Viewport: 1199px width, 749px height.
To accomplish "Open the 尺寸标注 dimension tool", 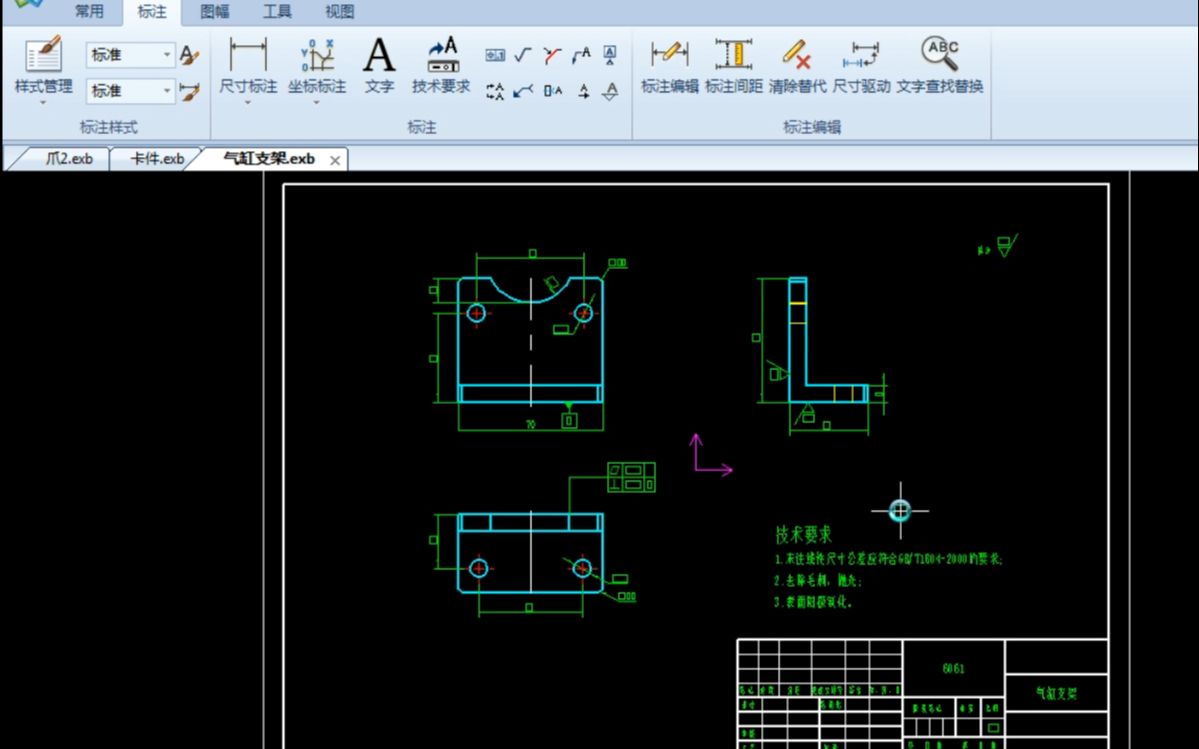I will [x=248, y=66].
